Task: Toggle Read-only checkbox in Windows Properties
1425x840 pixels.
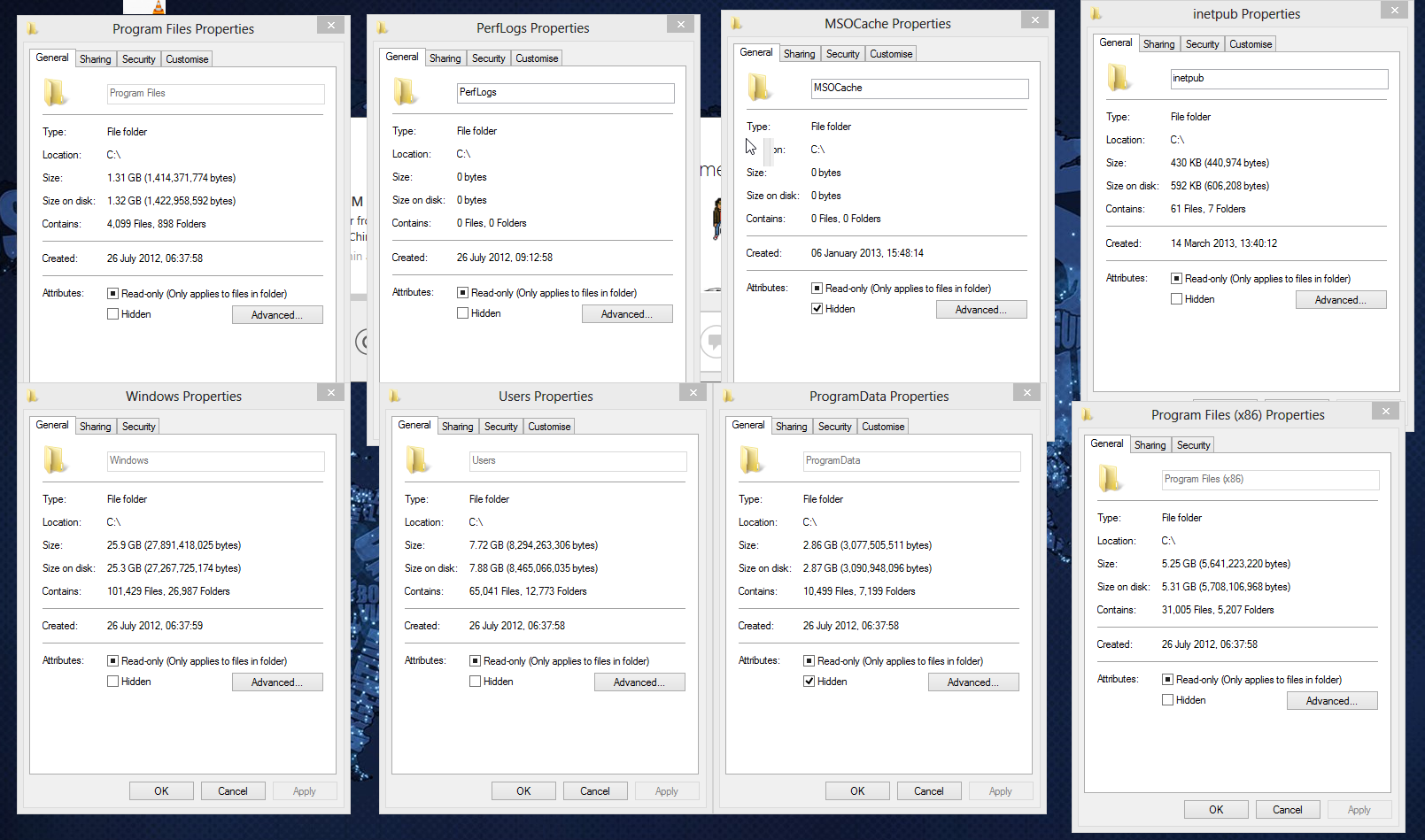Action: 112,661
